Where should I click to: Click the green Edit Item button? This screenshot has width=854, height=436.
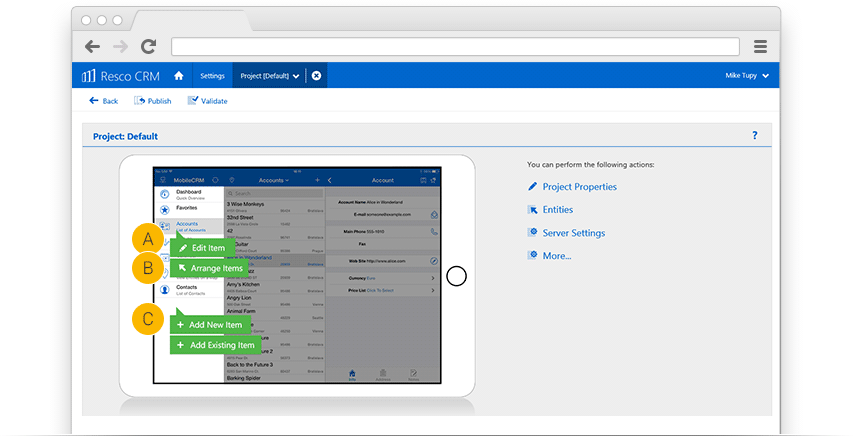pos(202,247)
